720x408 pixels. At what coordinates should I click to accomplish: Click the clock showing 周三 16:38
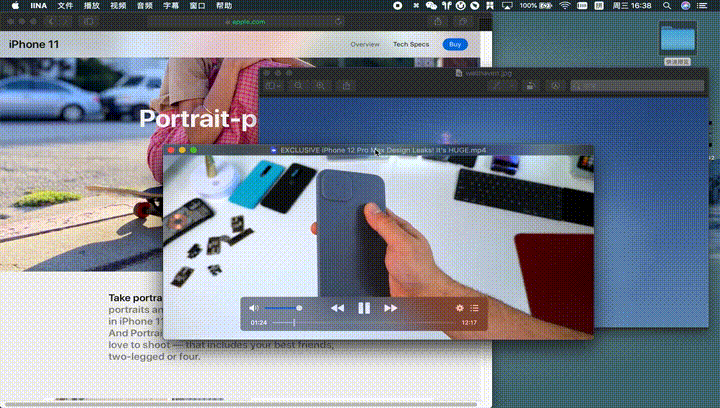pos(632,6)
